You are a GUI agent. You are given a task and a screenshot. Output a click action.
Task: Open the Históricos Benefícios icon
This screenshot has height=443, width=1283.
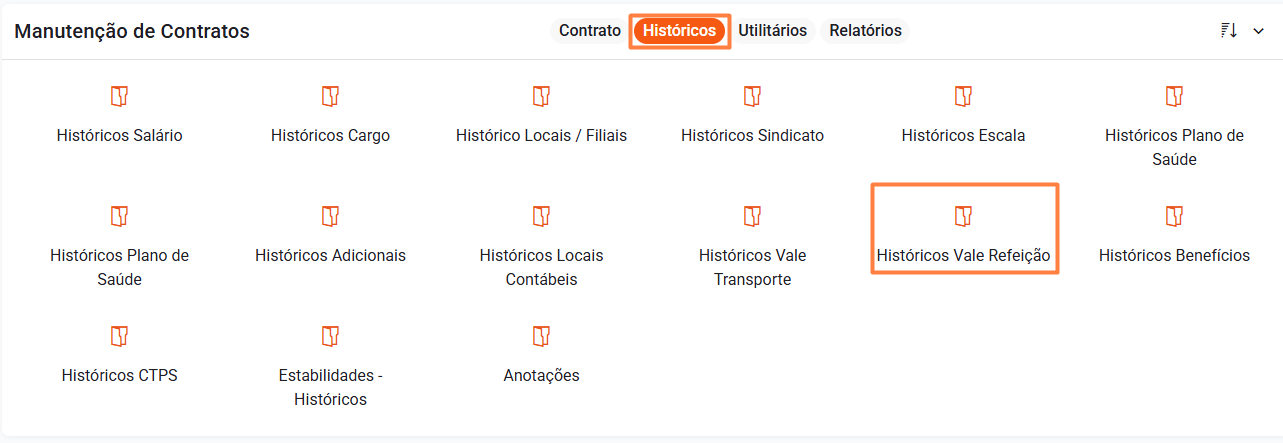tap(1174, 216)
